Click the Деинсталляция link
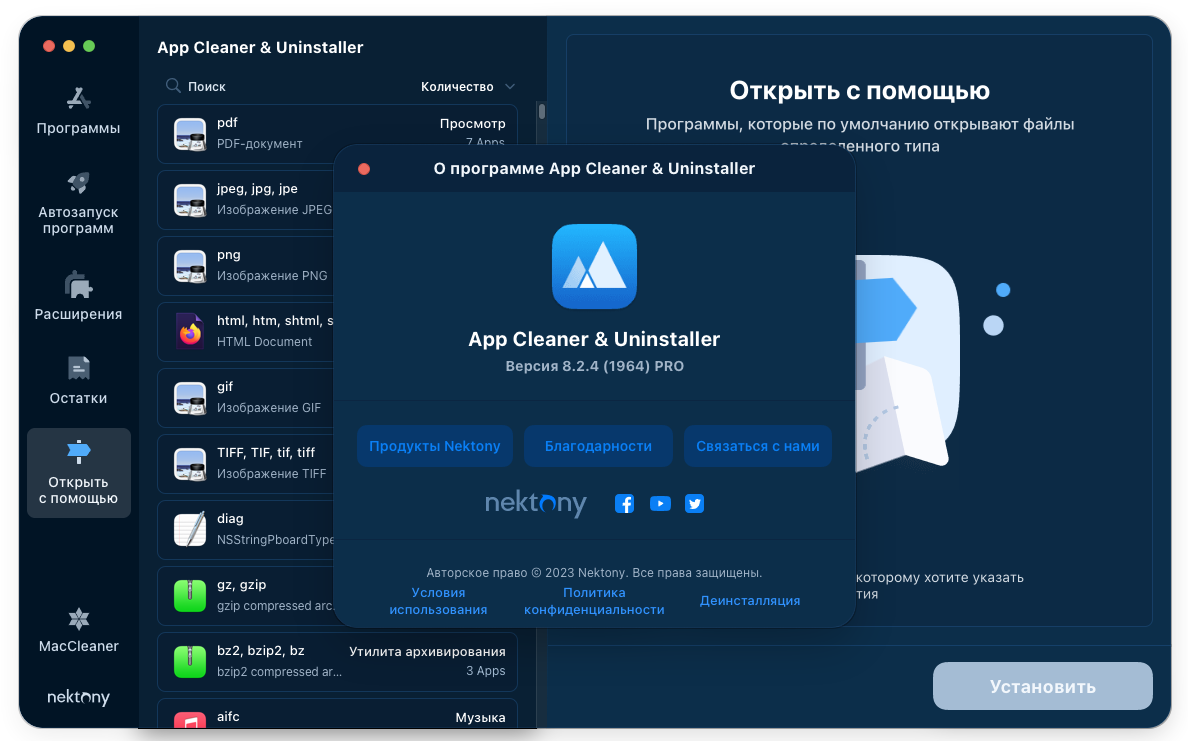The height and width of the screenshot is (741, 1188). coord(749,601)
